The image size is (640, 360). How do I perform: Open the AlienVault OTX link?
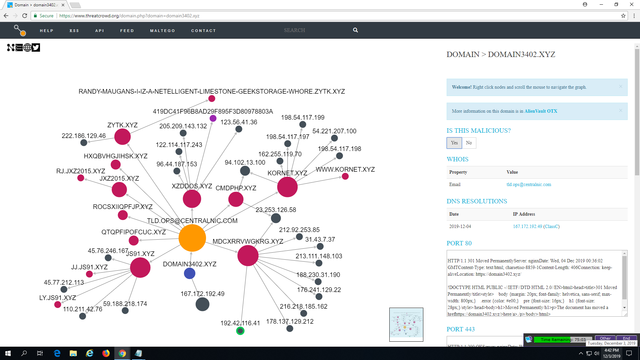pyautogui.click(x=541, y=111)
